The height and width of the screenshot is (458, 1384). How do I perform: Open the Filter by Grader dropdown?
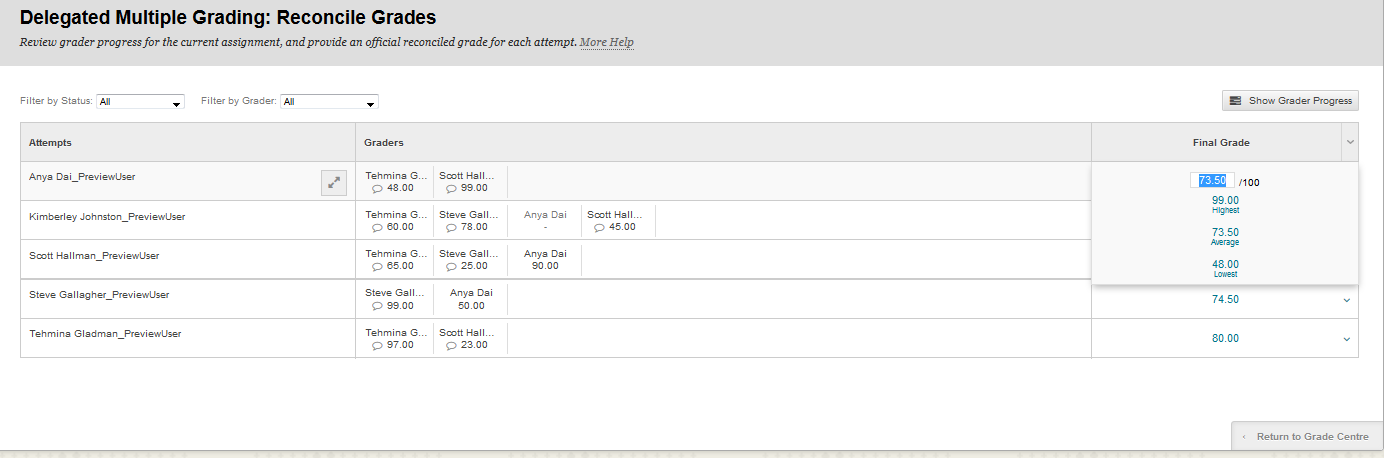tap(329, 102)
